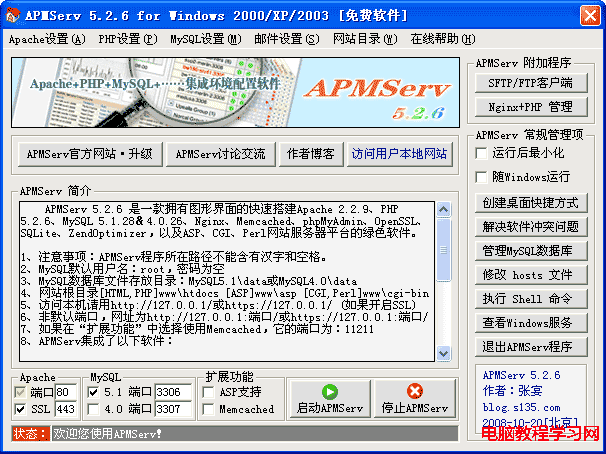Click the APMServ讨论交流 button
Image resolution: width=606 pixels, height=454 pixels.
(x=221, y=154)
